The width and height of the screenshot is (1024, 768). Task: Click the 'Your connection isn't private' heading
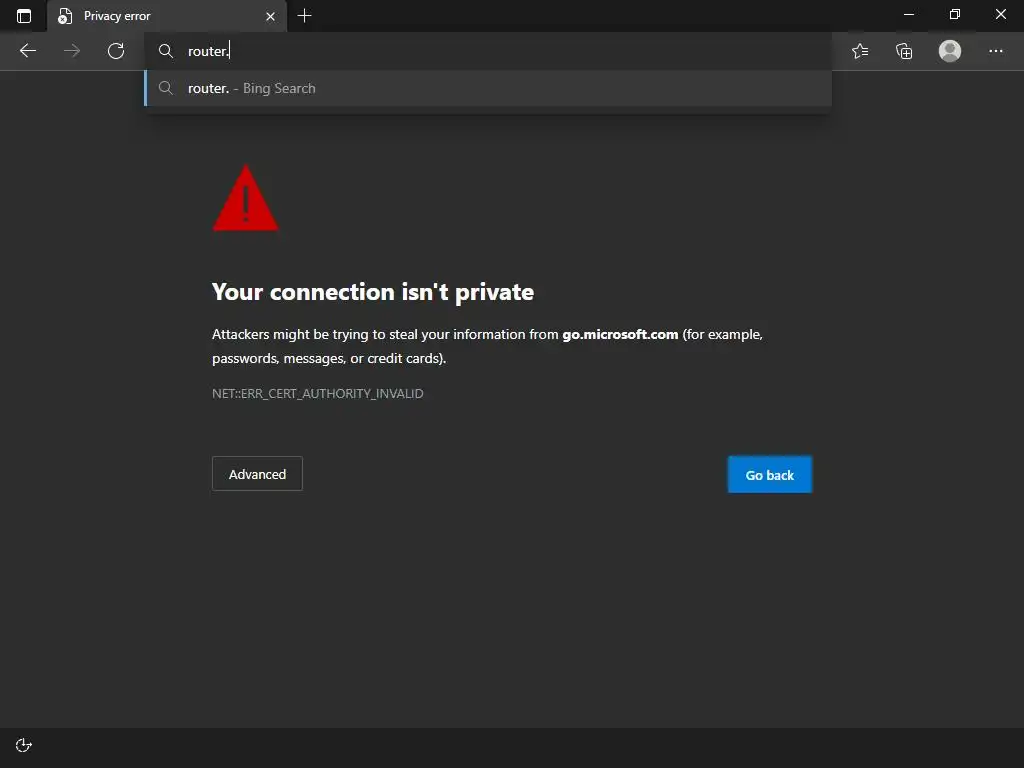point(373,292)
